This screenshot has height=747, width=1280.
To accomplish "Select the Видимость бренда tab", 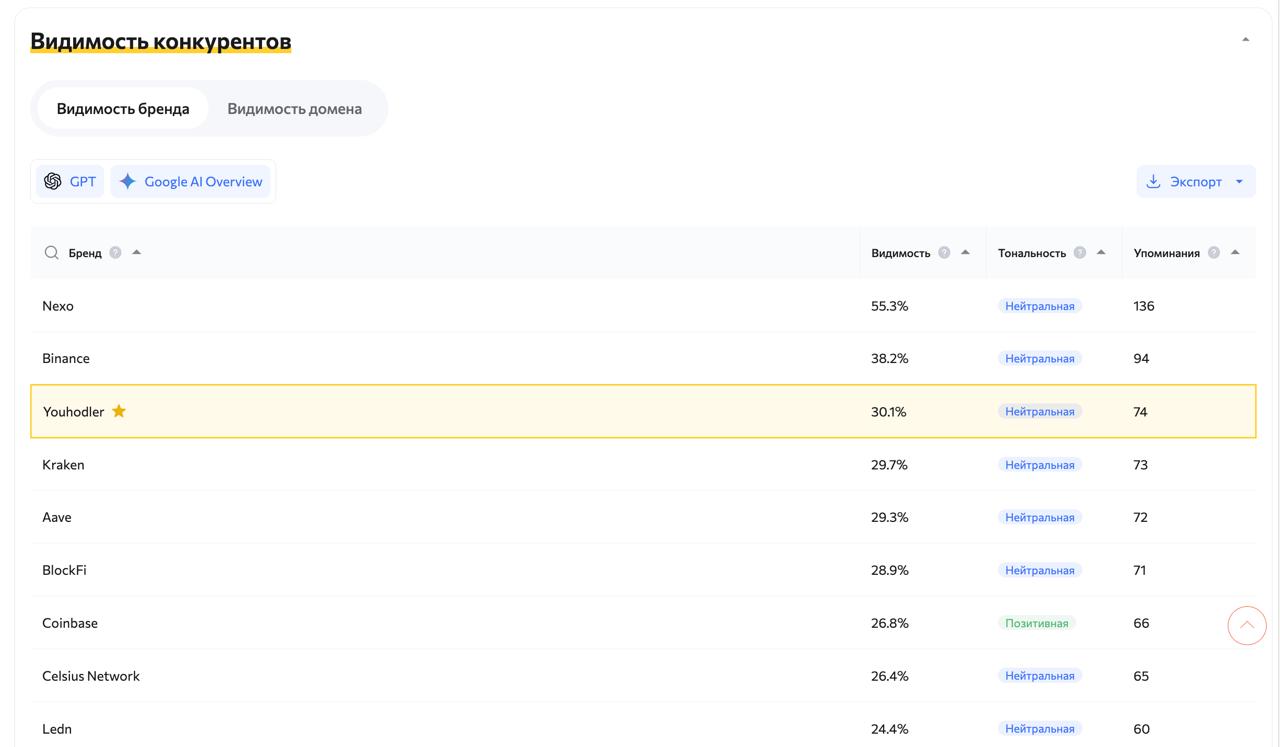I will click(x=123, y=108).
